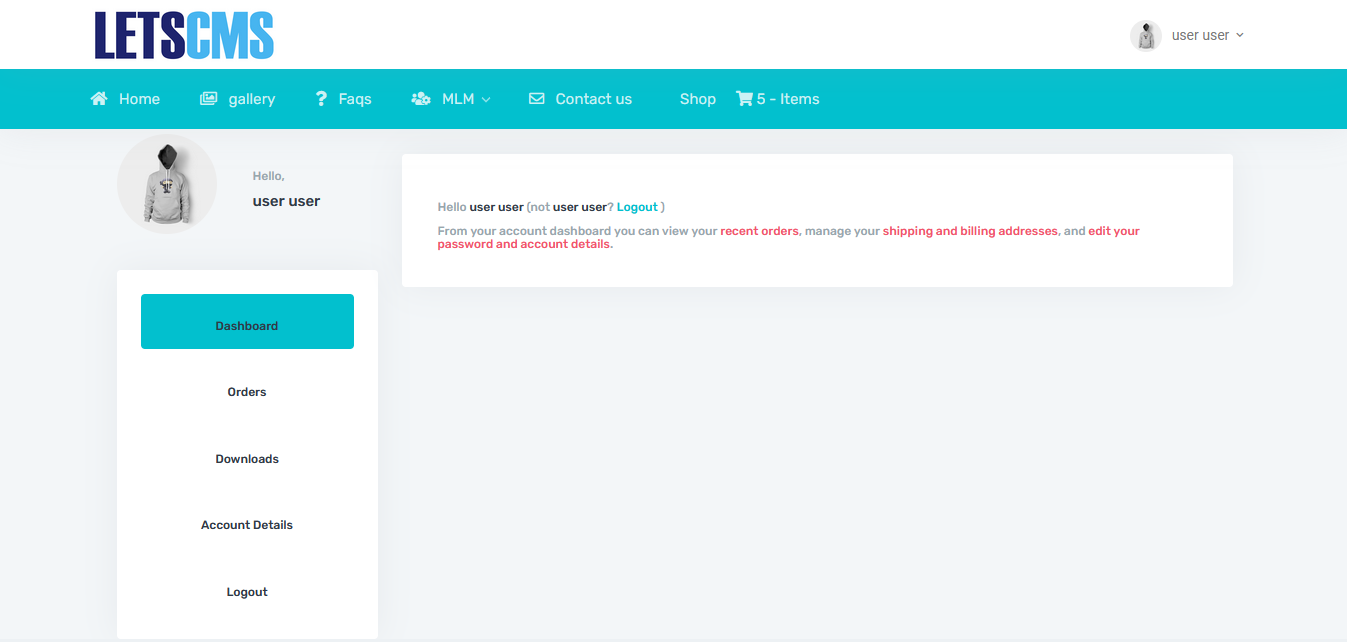Open Account Details in sidebar
Viewport: 1347px width, 642px height.
pyautogui.click(x=247, y=525)
